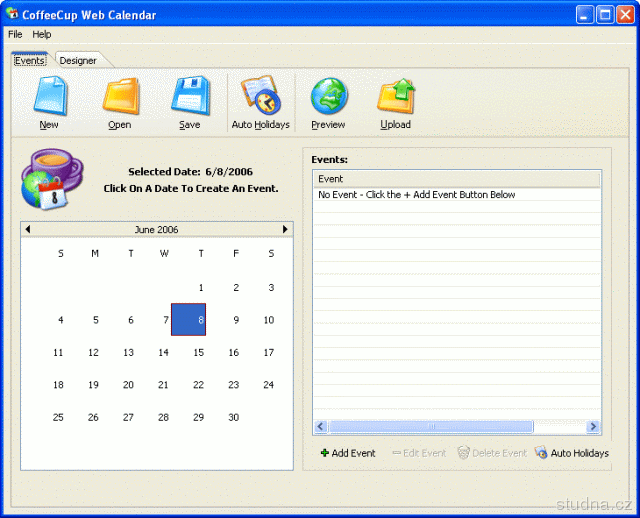Select June 21 on the calendar
The height and width of the screenshot is (518, 640).
click(x=163, y=385)
